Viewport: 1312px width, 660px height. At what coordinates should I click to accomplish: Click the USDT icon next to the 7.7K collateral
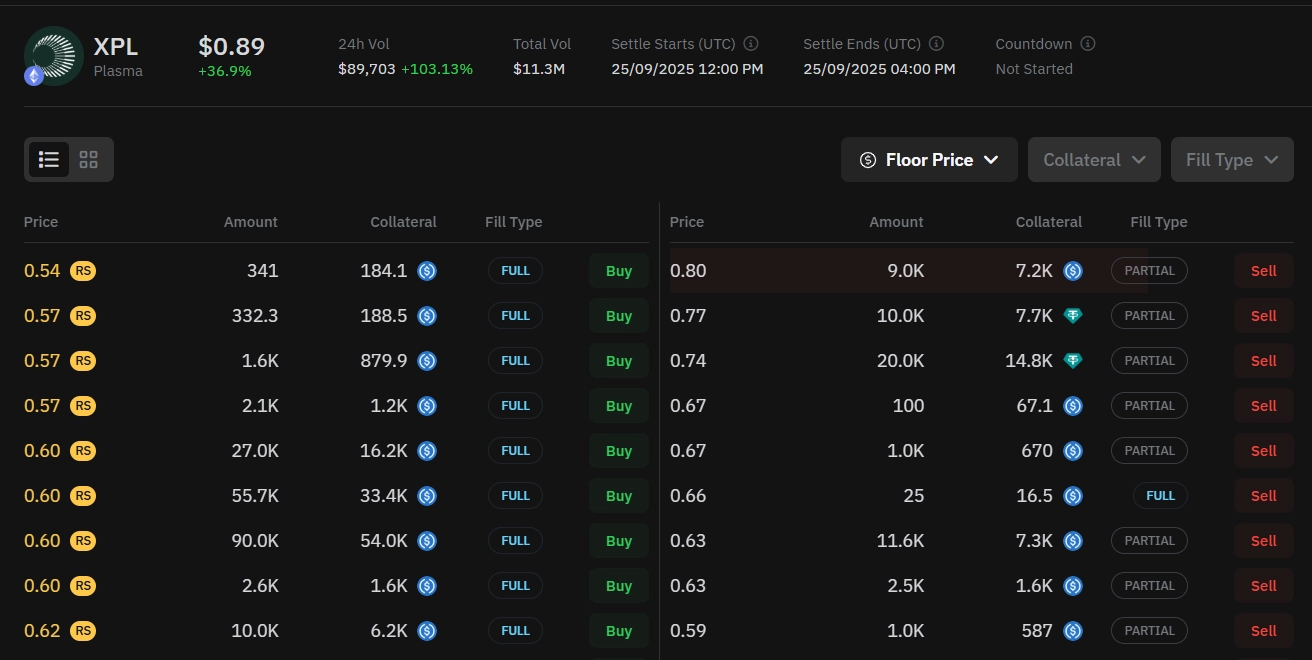click(x=1073, y=315)
